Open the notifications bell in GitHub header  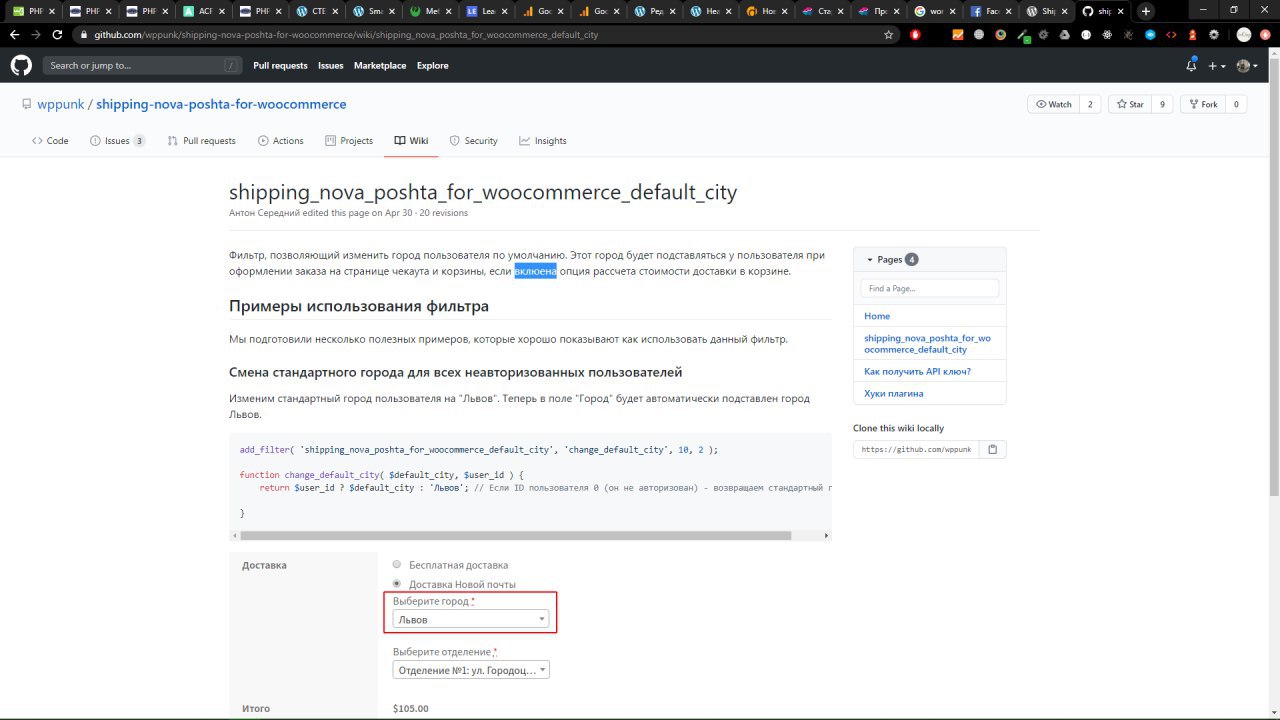point(1191,65)
